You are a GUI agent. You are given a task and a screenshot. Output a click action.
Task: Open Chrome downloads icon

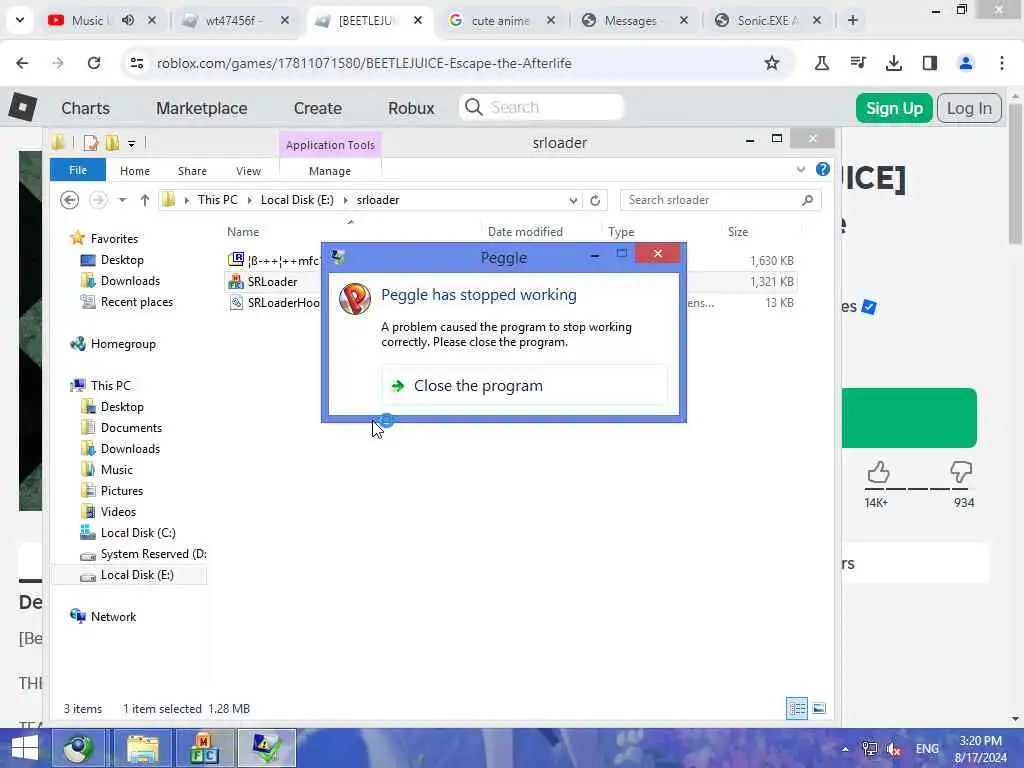pyautogui.click(x=893, y=63)
